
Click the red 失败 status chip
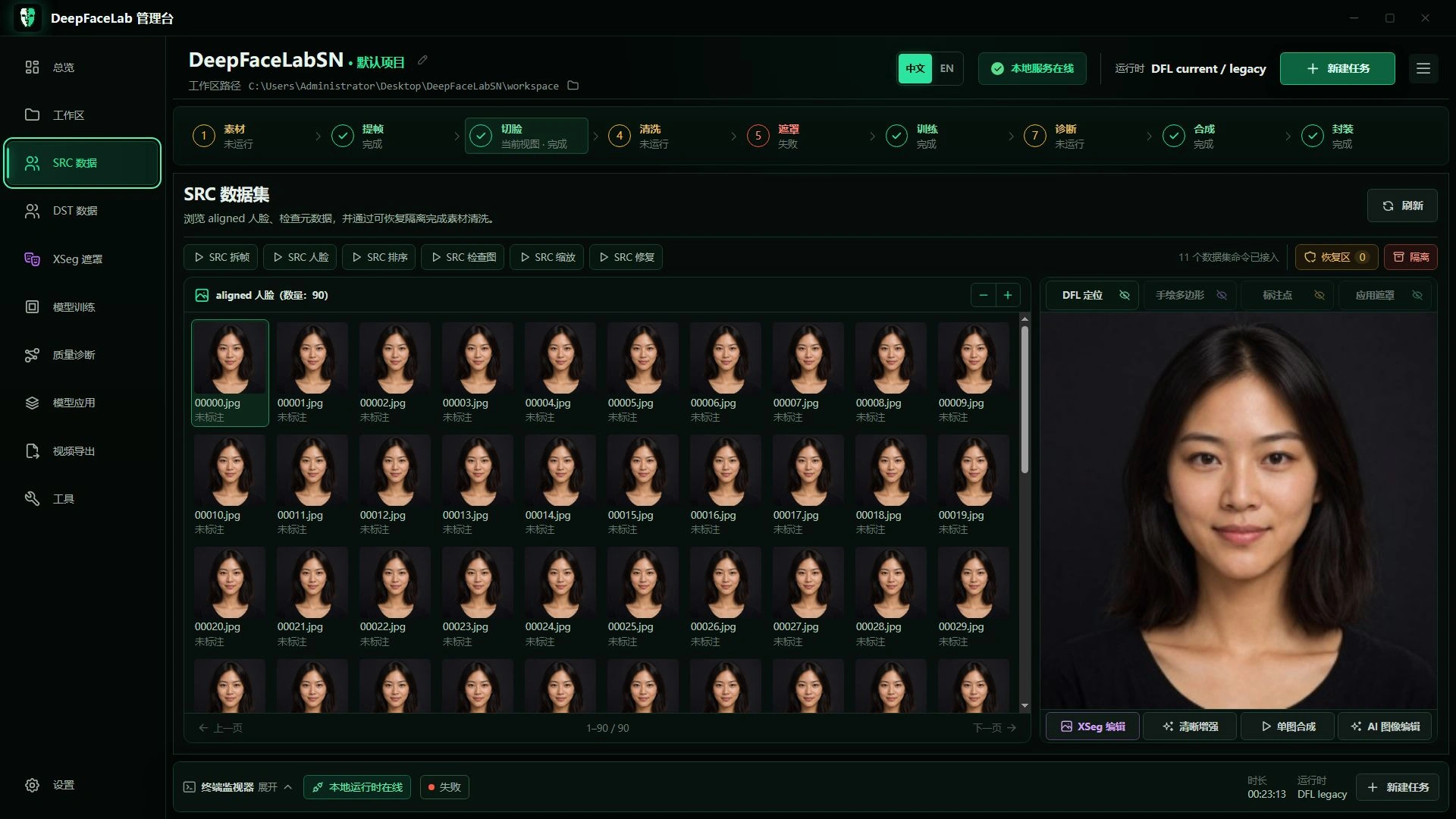pos(444,787)
